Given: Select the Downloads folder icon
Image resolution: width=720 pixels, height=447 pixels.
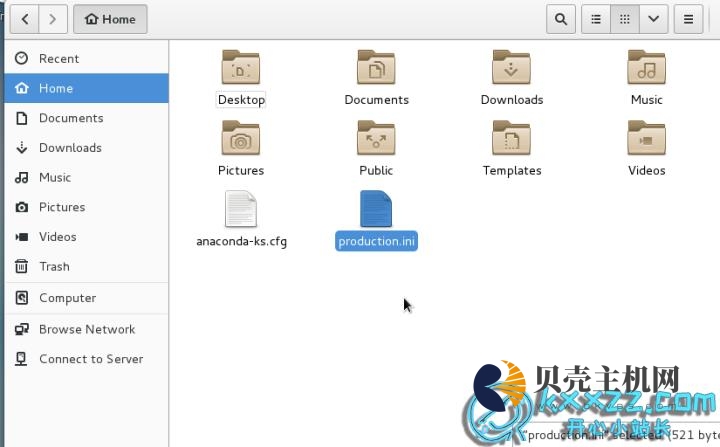Looking at the screenshot, I should [x=511, y=68].
